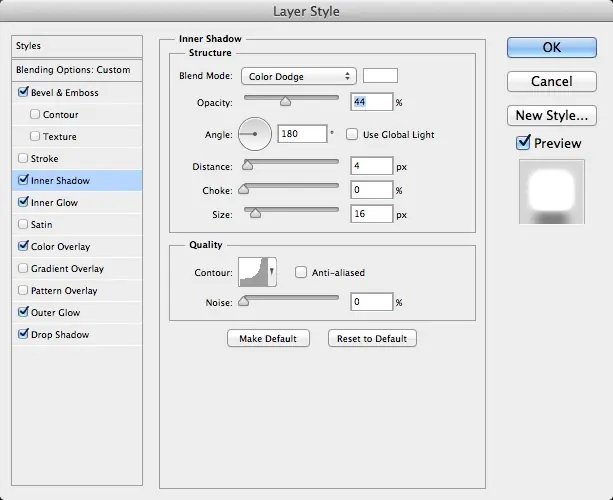The height and width of the screenshot is (500, 613).
Task: Check Use Global Light
Action: (x=351, y=134)
